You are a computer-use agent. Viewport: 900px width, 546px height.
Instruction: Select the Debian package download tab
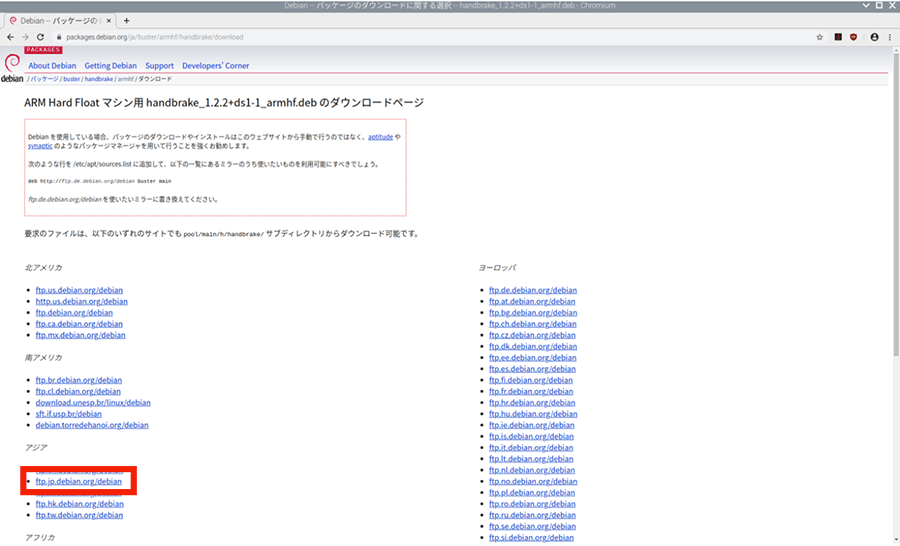pyautogui.click(x=60, y=21)
